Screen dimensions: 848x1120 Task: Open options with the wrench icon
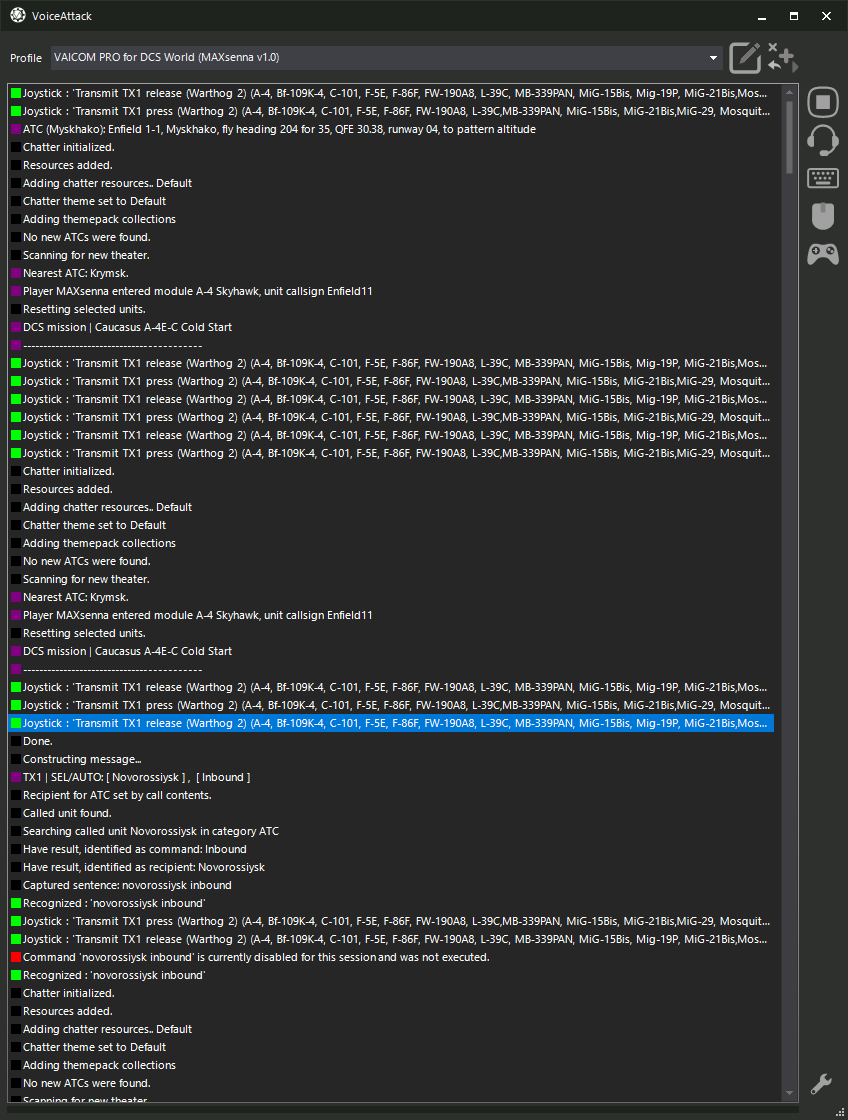pyautogui.click(x=821, y=1084)
